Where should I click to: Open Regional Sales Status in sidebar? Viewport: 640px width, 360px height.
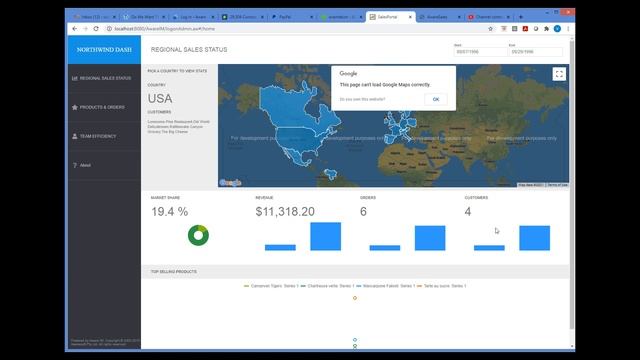pos(104,78)
